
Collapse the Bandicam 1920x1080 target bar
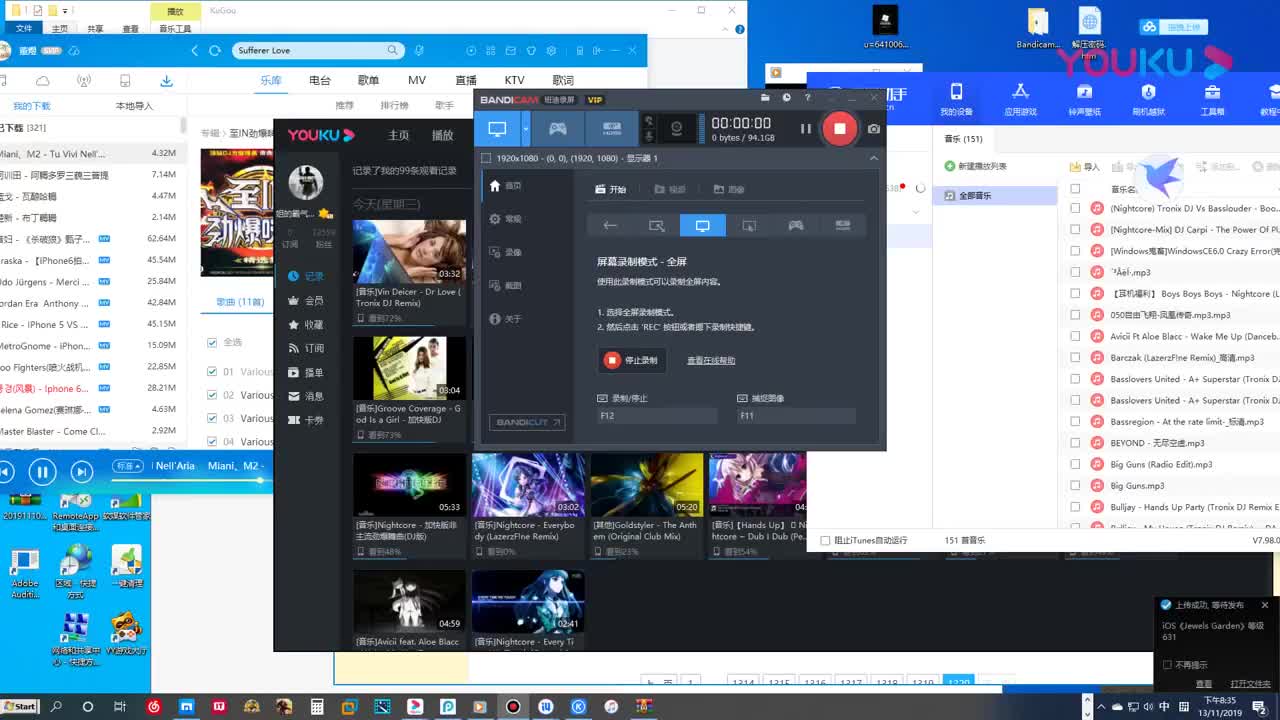coord(873,158)
